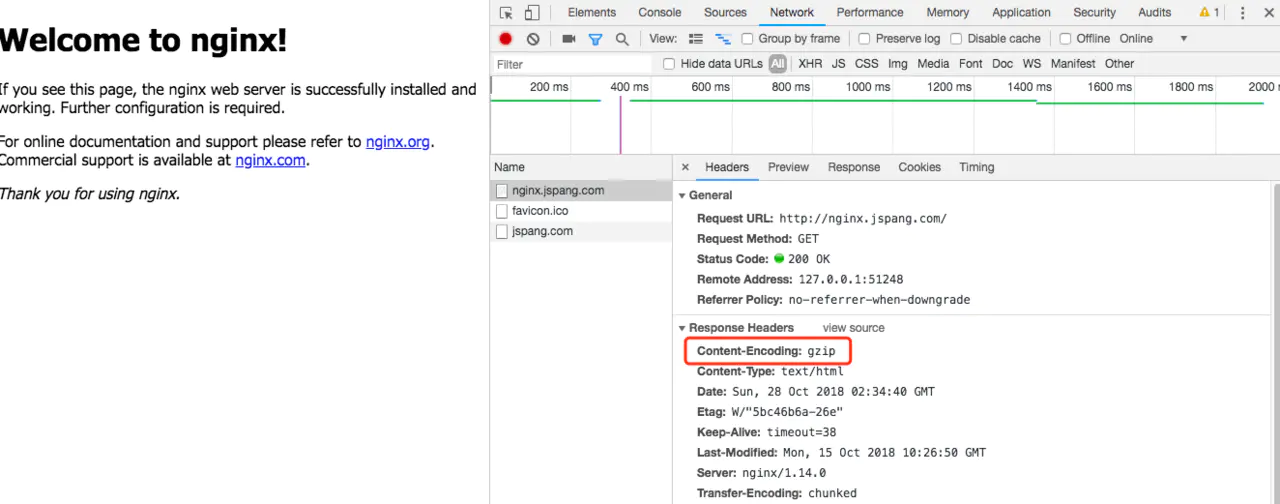
Task: Stop recording network log
Action: (x=506, y=39)
